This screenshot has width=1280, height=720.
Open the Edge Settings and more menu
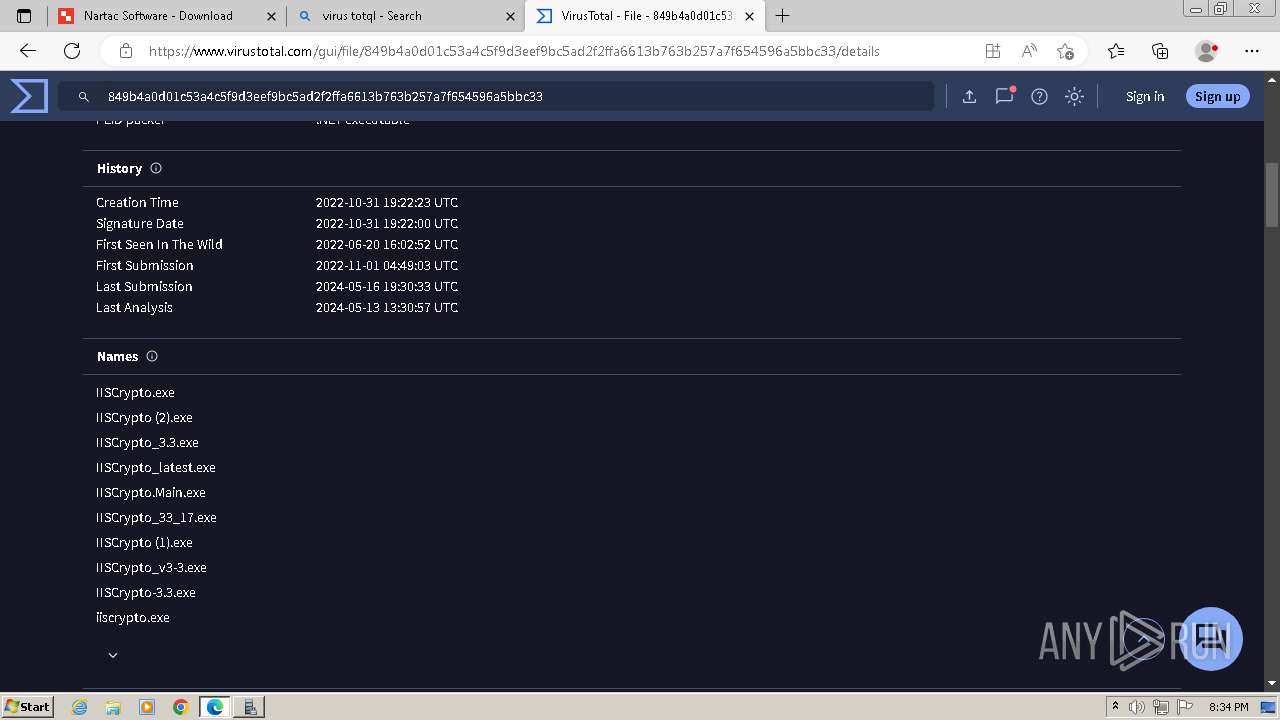tap(1252, 51)
